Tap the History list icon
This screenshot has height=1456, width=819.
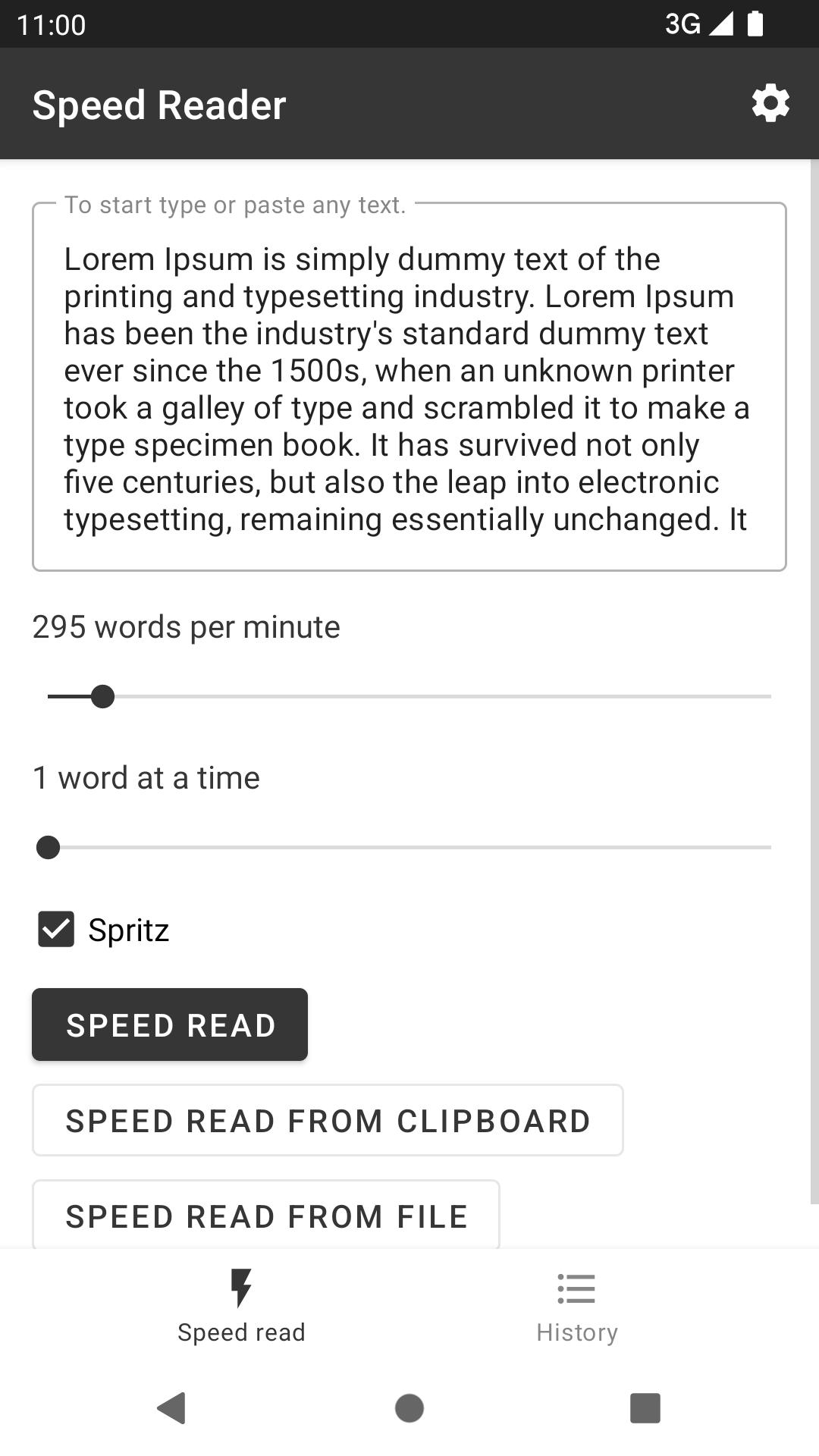(576, 1288)
